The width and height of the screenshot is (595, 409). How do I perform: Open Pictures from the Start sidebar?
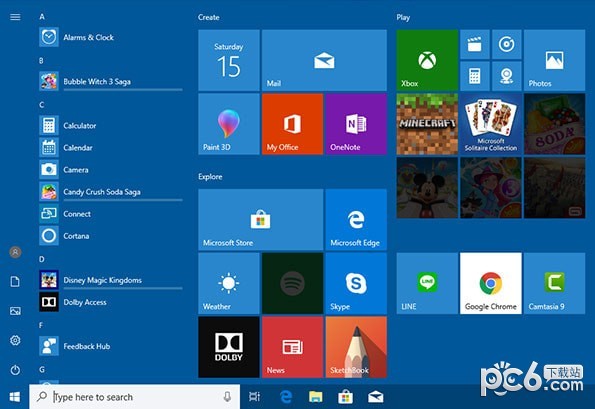(x=15, y=311)
